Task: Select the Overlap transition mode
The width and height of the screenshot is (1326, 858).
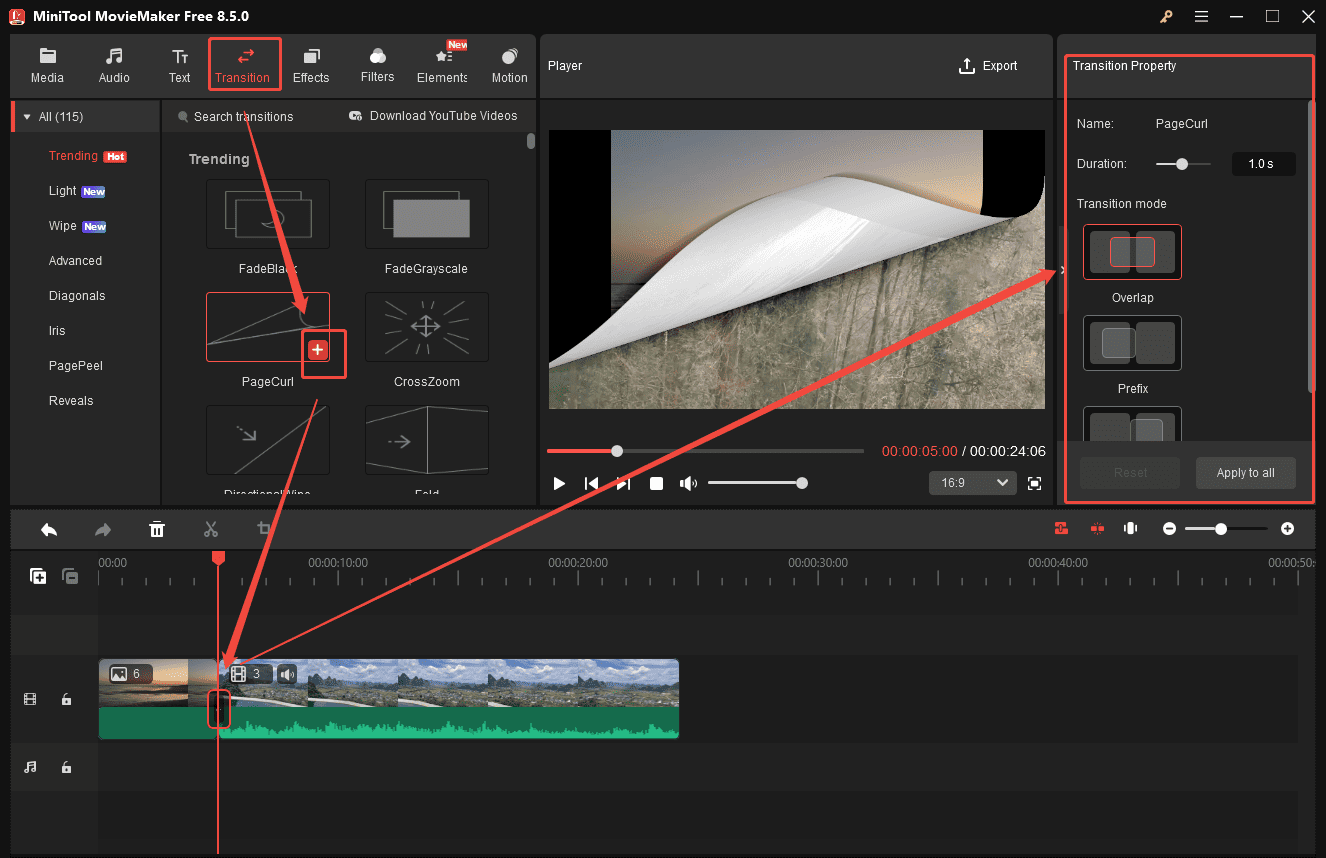Action: coord(1132,252)
